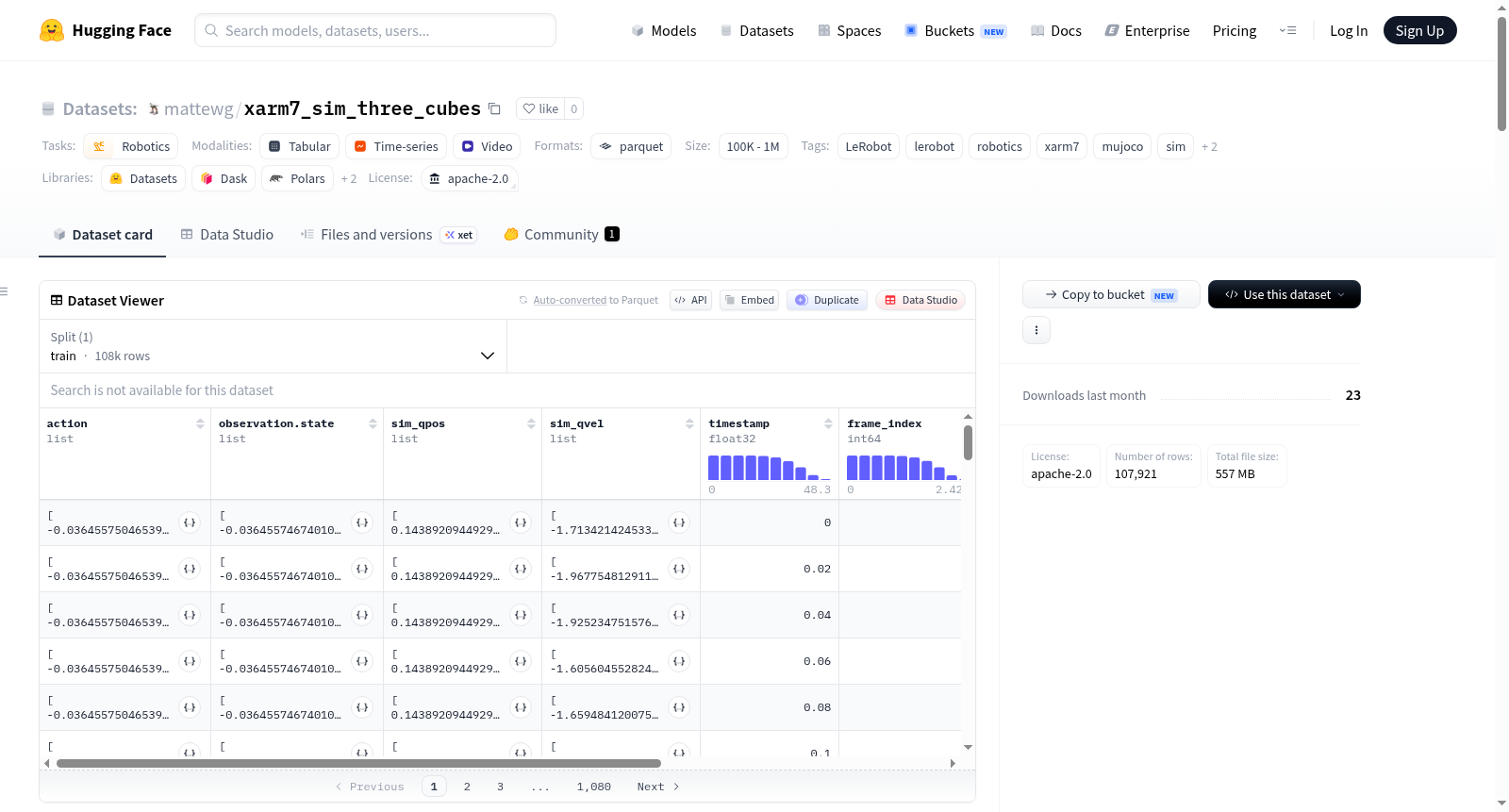The width and height of the screenshot is (1509, 812).
Task: Open the parquet format tag
Action: [631, 146]
